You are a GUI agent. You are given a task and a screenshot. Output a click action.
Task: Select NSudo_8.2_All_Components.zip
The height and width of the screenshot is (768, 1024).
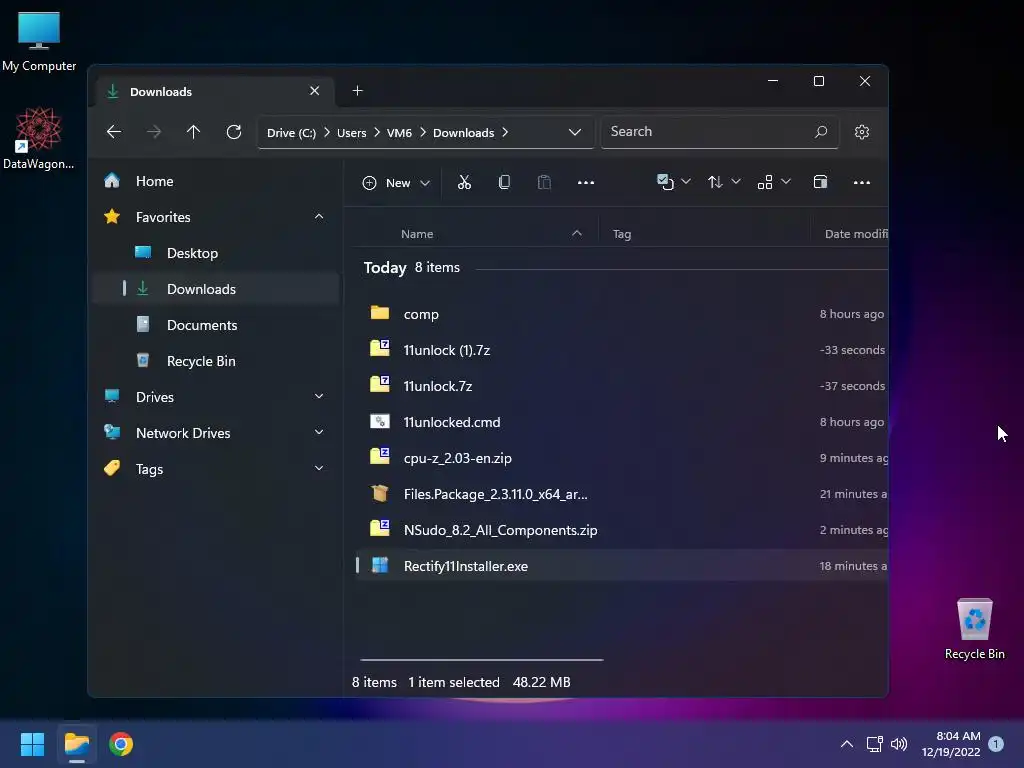pyautogui.click(x=620, y=530)
